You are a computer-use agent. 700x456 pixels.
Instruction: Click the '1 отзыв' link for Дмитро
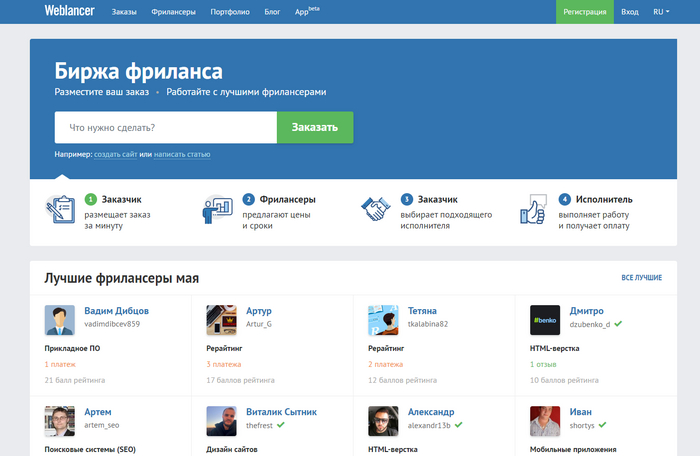(543, 364)
